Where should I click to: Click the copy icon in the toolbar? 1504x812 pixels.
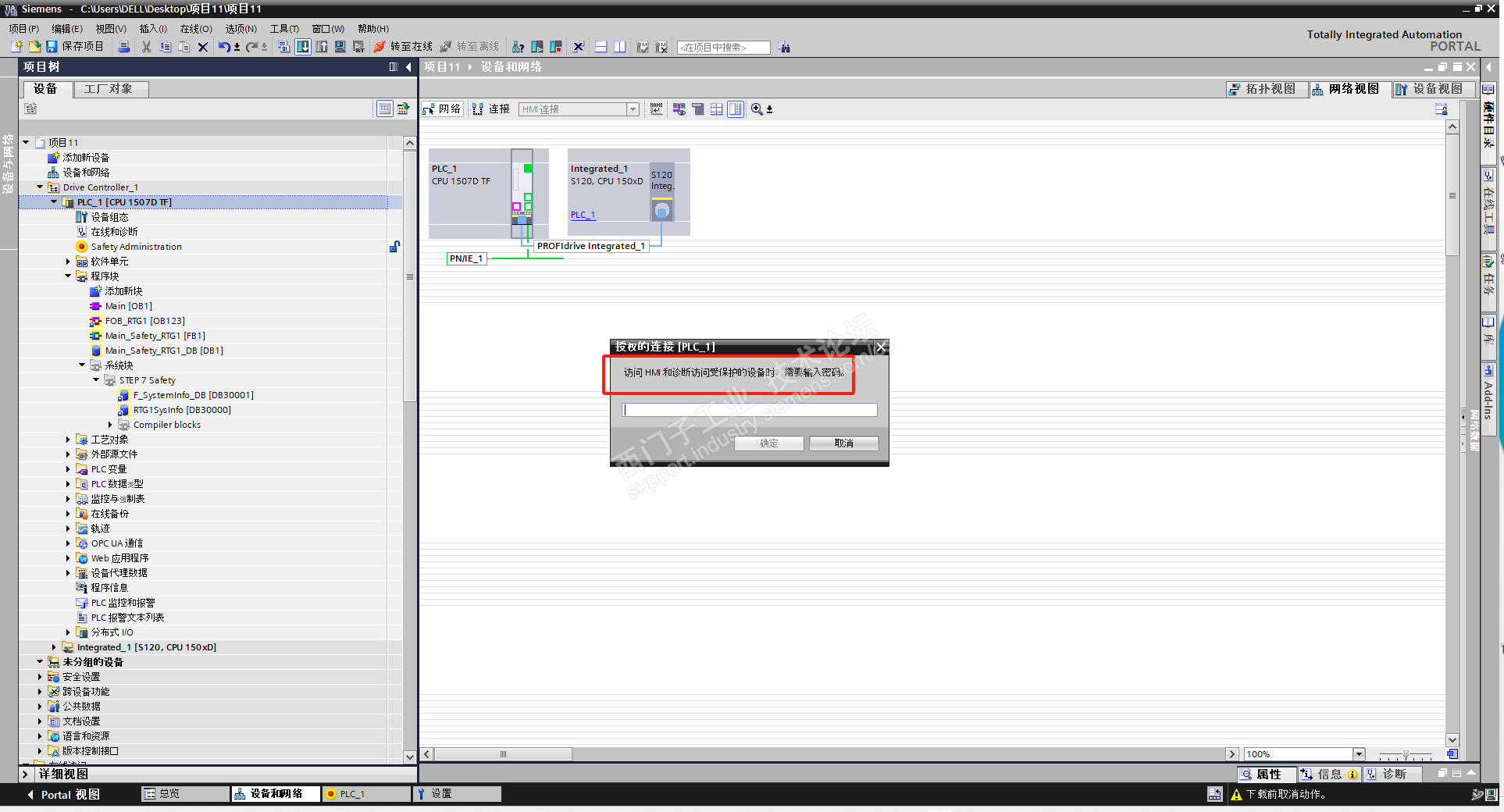(x=165, y=47)
